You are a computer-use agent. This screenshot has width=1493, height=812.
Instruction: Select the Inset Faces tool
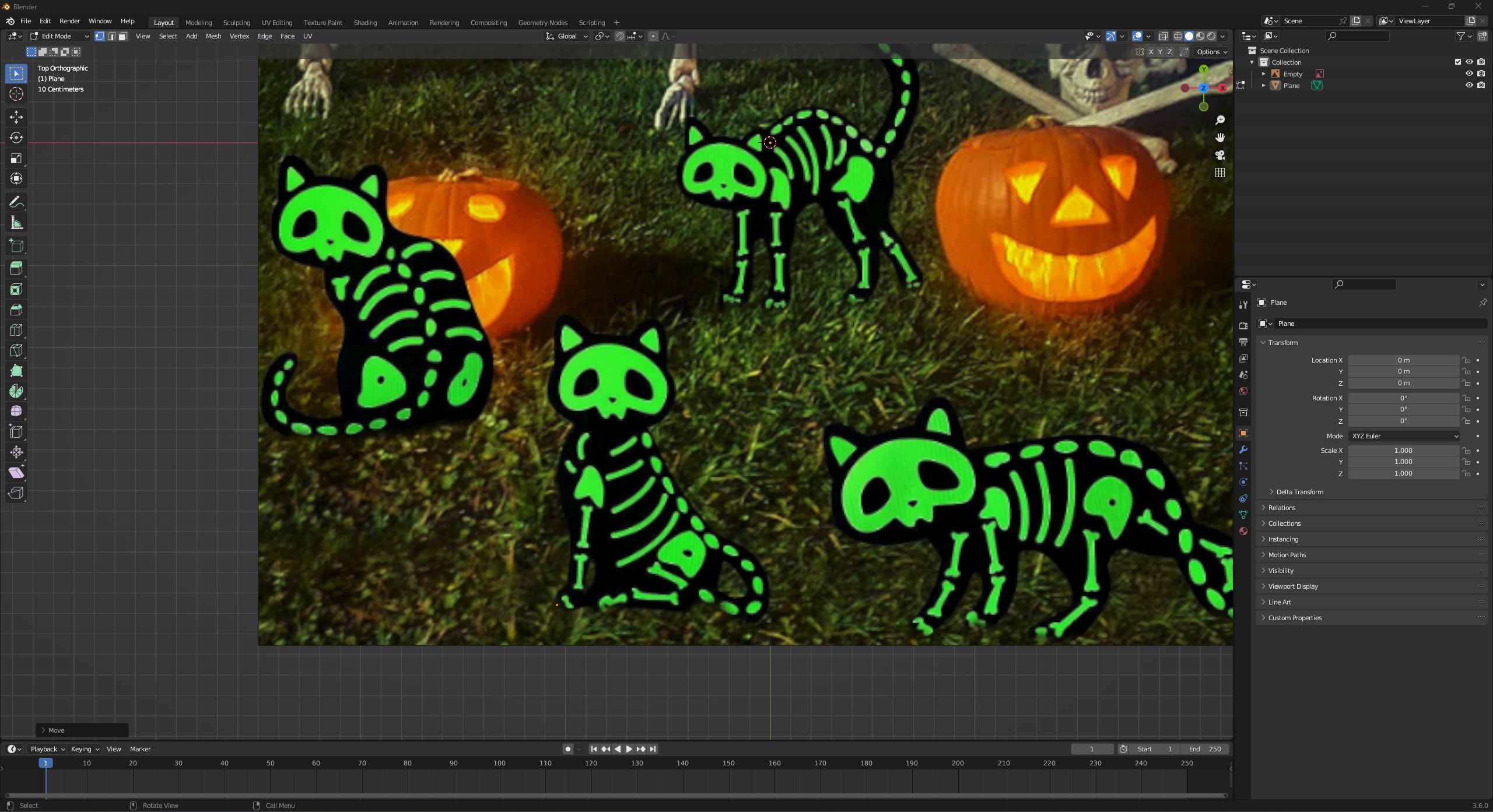coord(16,289)
